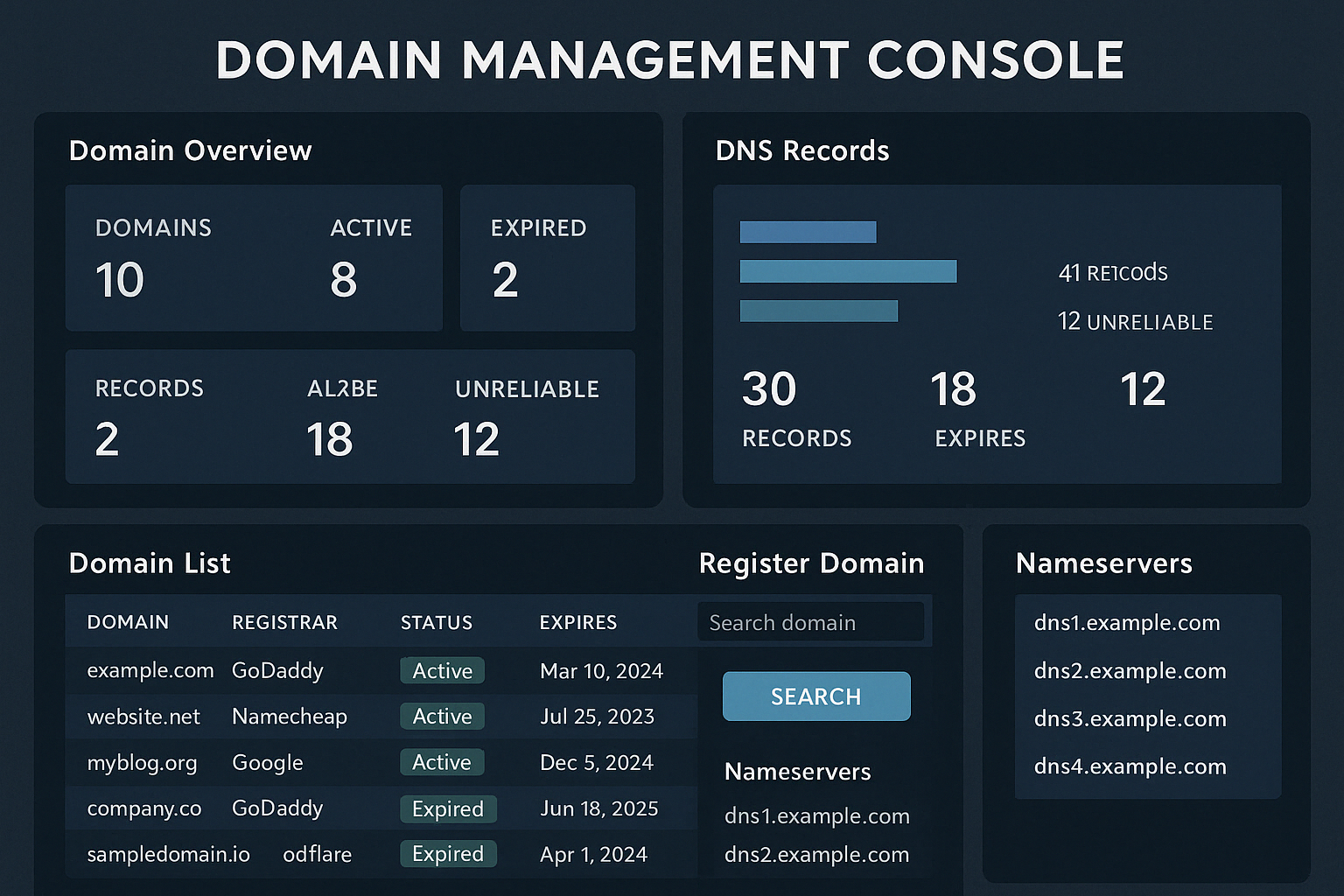This screenshot has height=896, width=1344.
Task: Click the 30 RECORDS figure in DNS Records
Action: pos(796,409)
